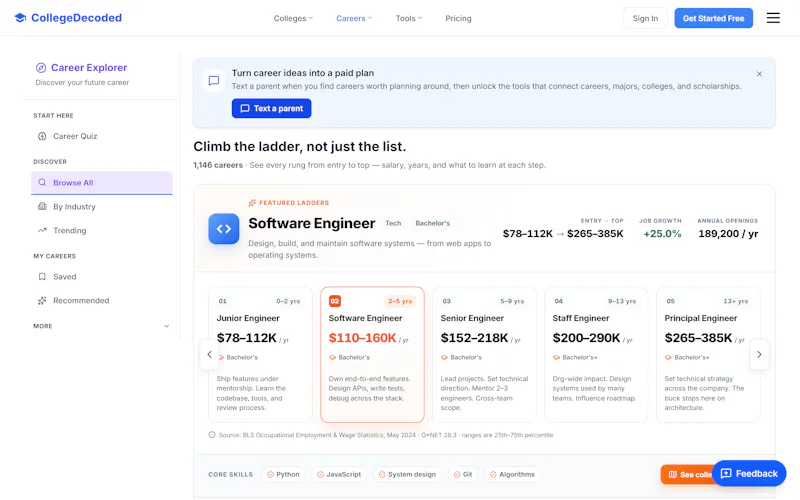Open the highlighted Software Engineer step card

[372, 355]
